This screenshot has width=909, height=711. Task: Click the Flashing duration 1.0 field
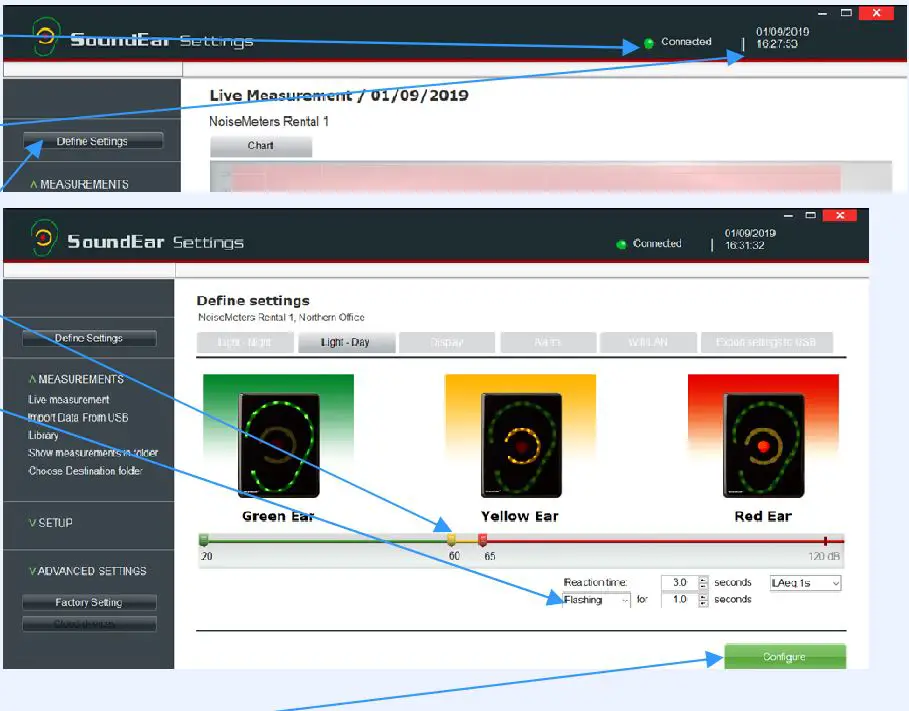(x=679, y=600)
